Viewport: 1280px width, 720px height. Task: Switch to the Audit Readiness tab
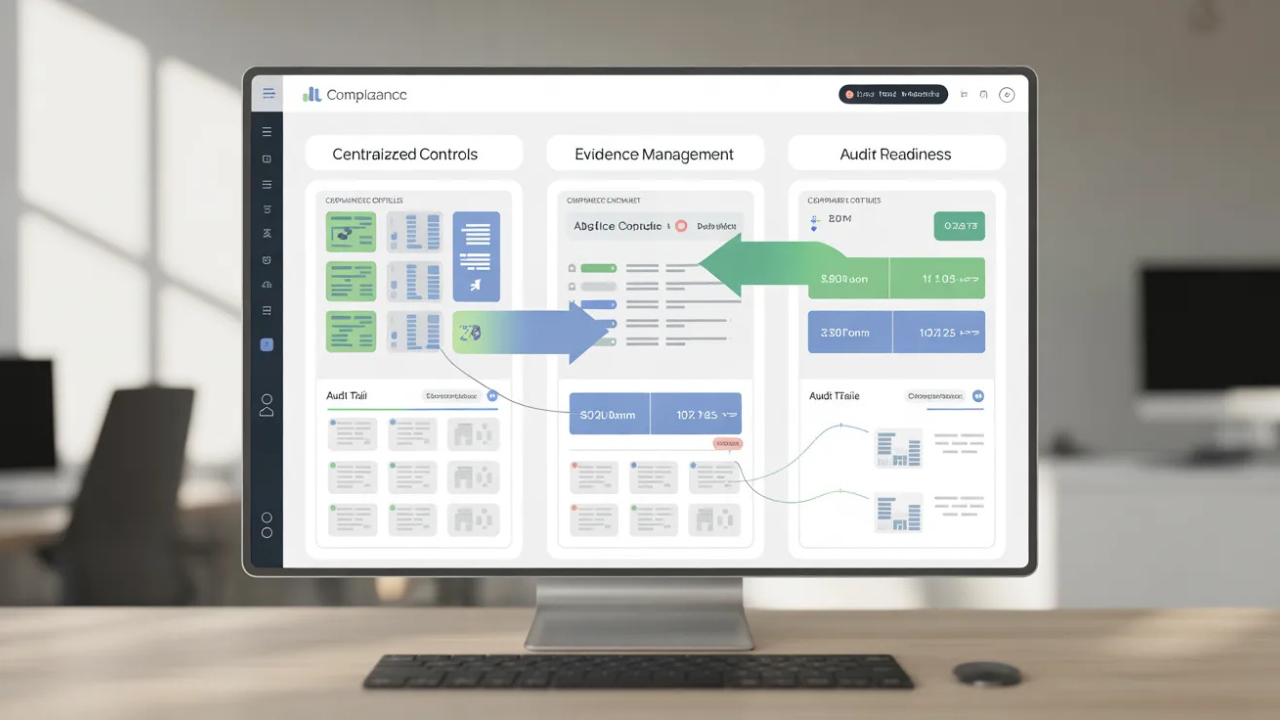click(896, 152)
